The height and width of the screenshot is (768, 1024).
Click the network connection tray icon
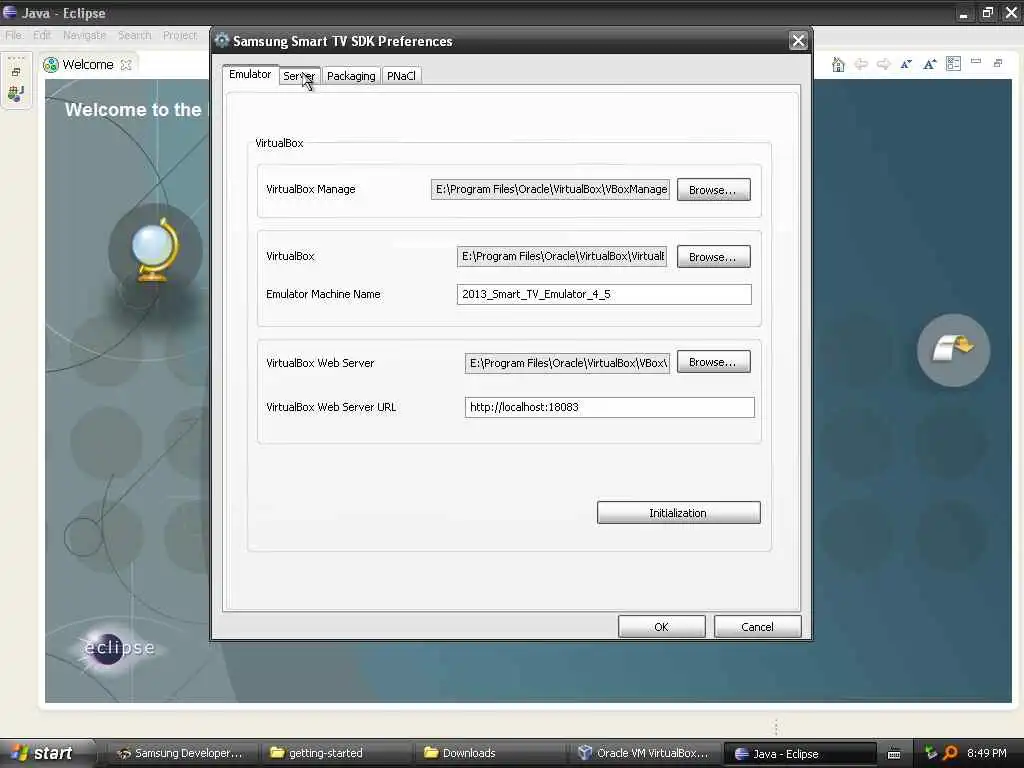click(931, 753)
